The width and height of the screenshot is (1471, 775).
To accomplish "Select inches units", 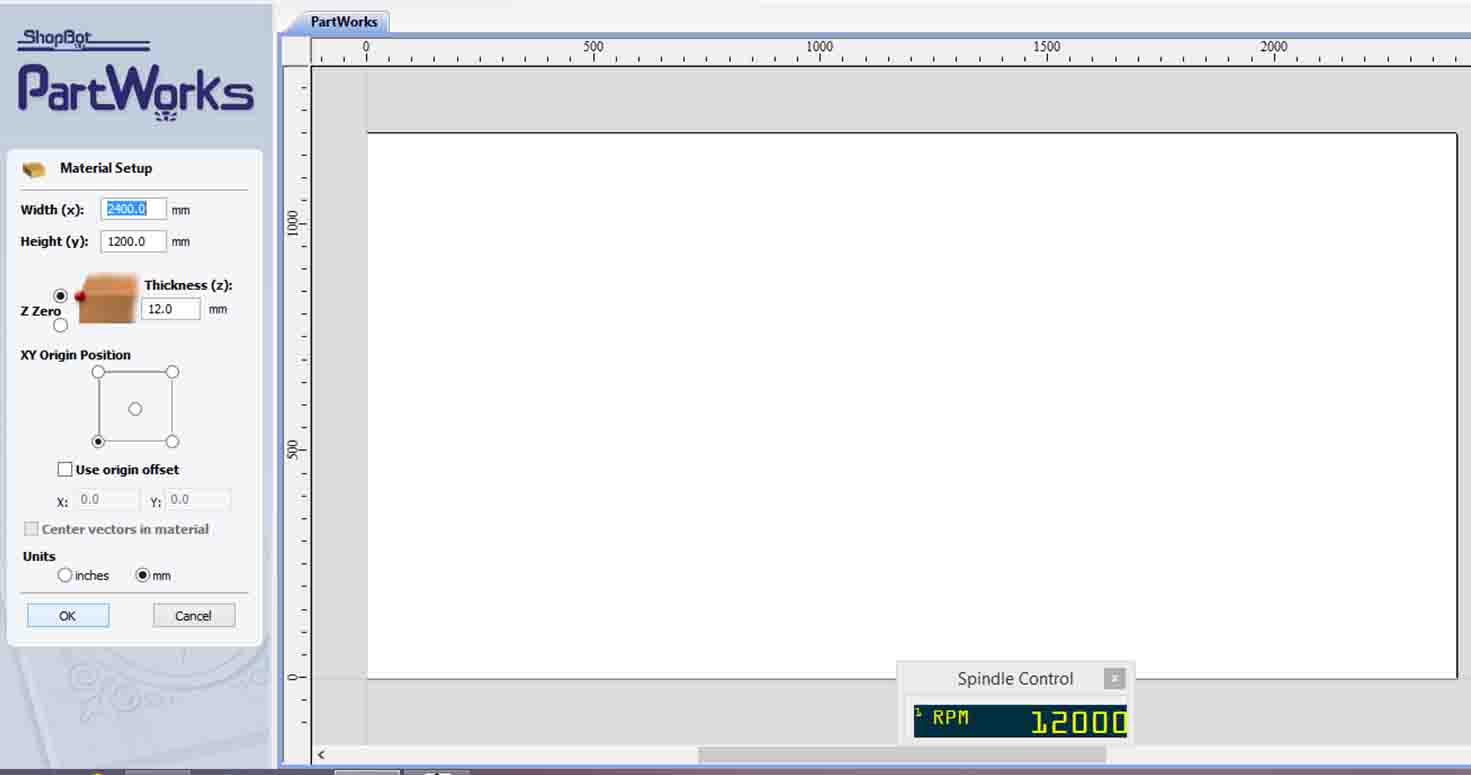I will point(65,575).
